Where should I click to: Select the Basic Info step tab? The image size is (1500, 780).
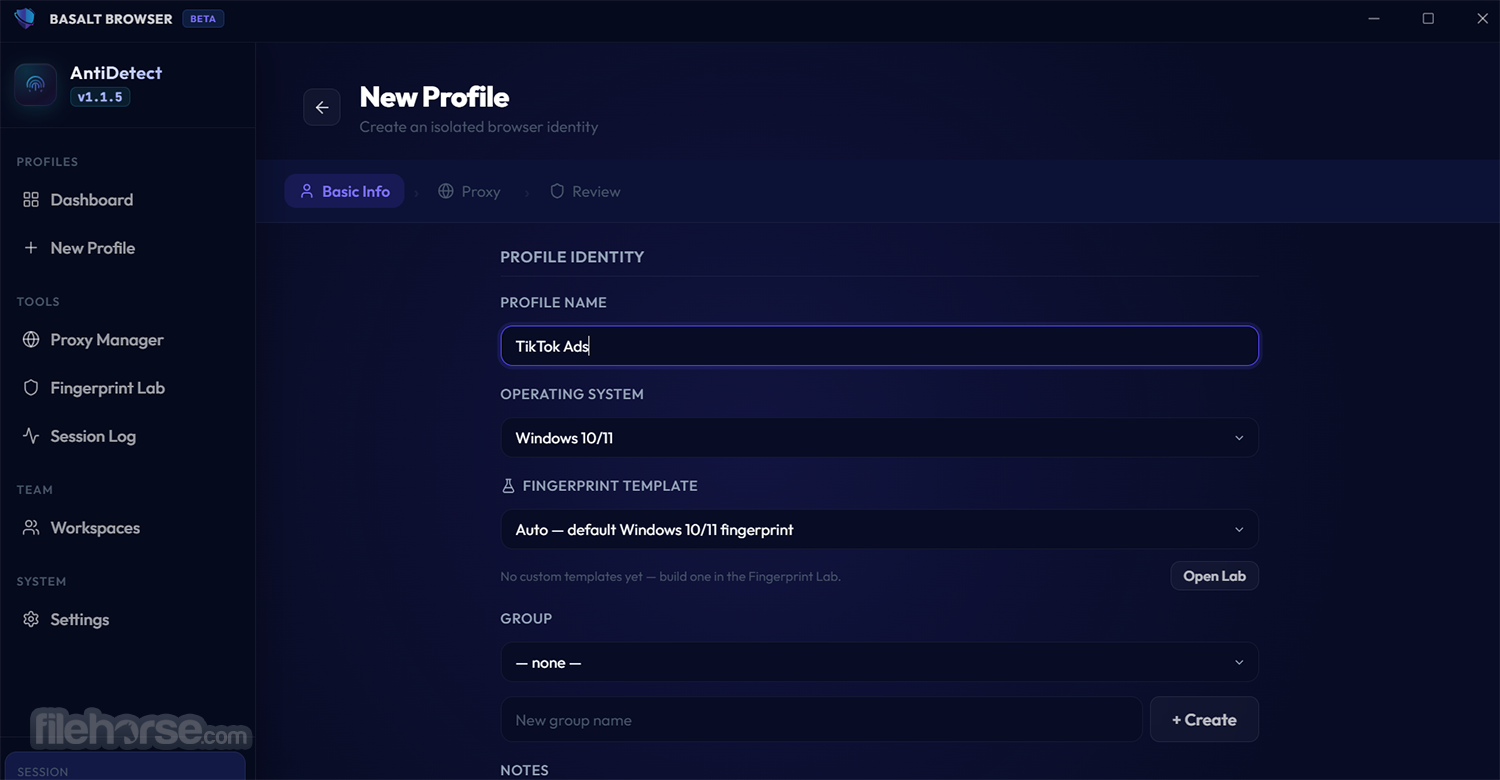345,192
